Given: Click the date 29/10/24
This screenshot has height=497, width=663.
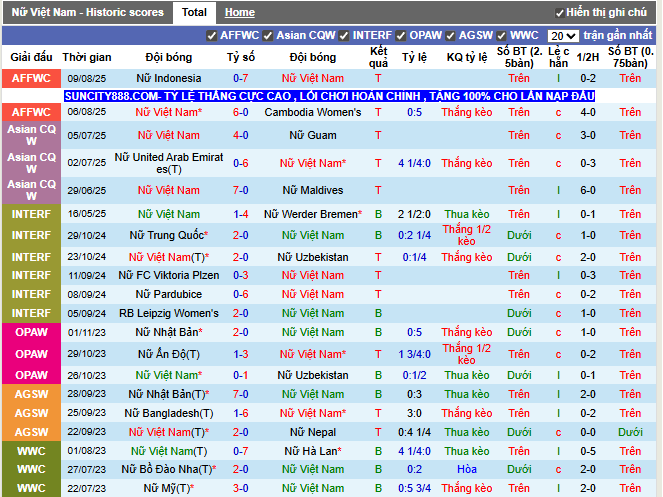Looking at the screenshot, I should 87,236.
